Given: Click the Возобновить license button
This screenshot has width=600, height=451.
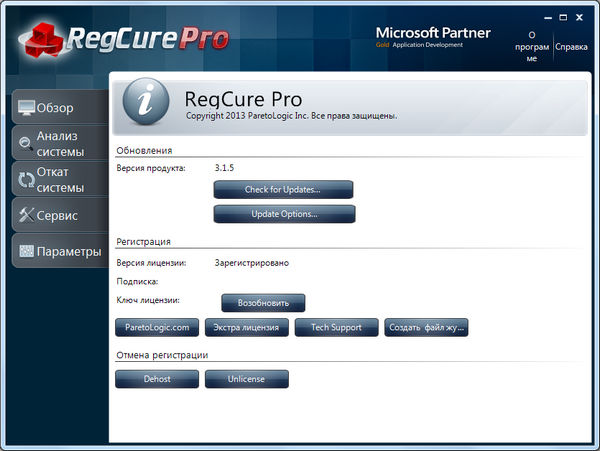Looking at the screenshot, I should tap(262, 302).
